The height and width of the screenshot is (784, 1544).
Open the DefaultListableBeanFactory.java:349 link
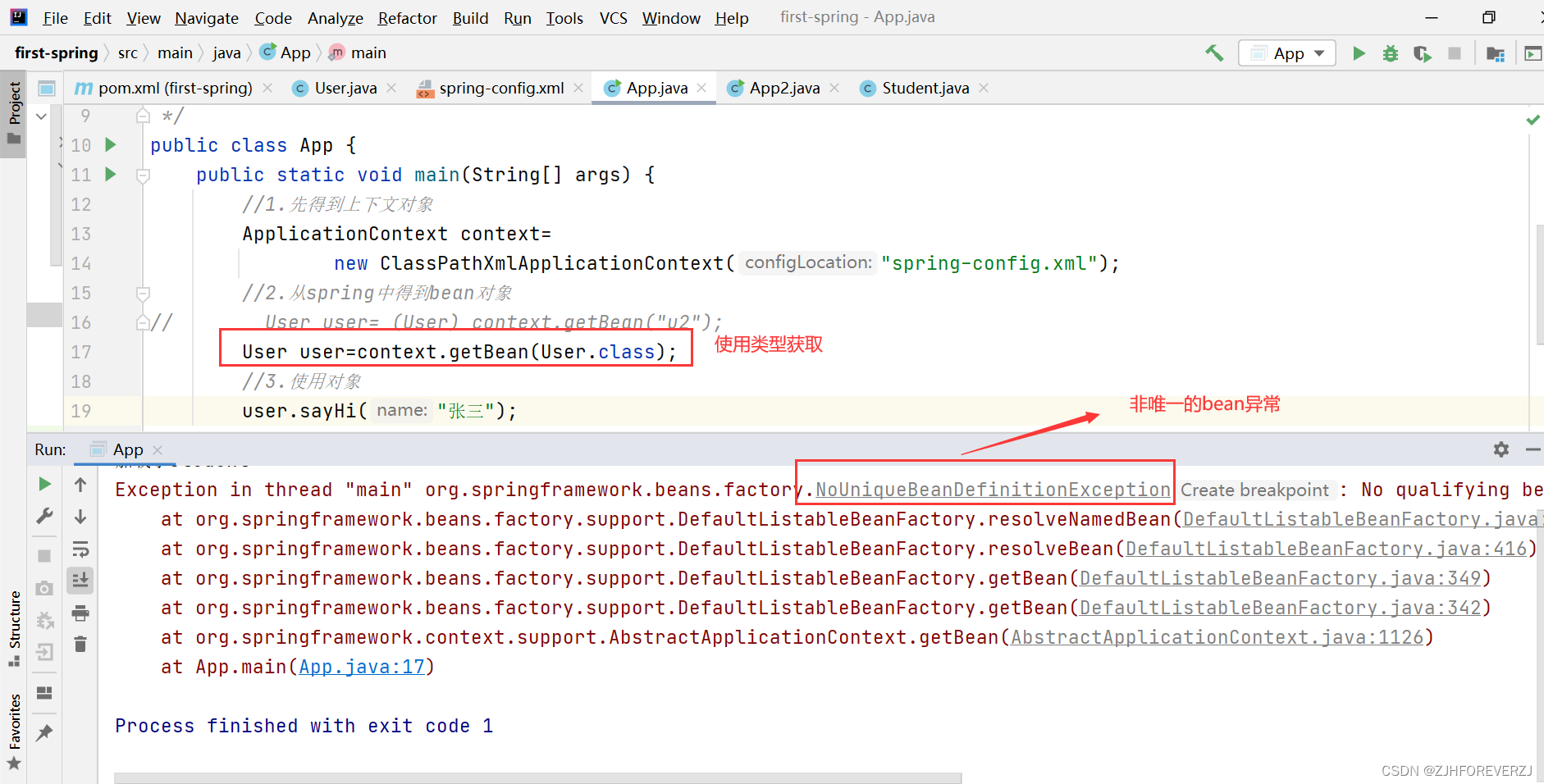point(1280,578)
